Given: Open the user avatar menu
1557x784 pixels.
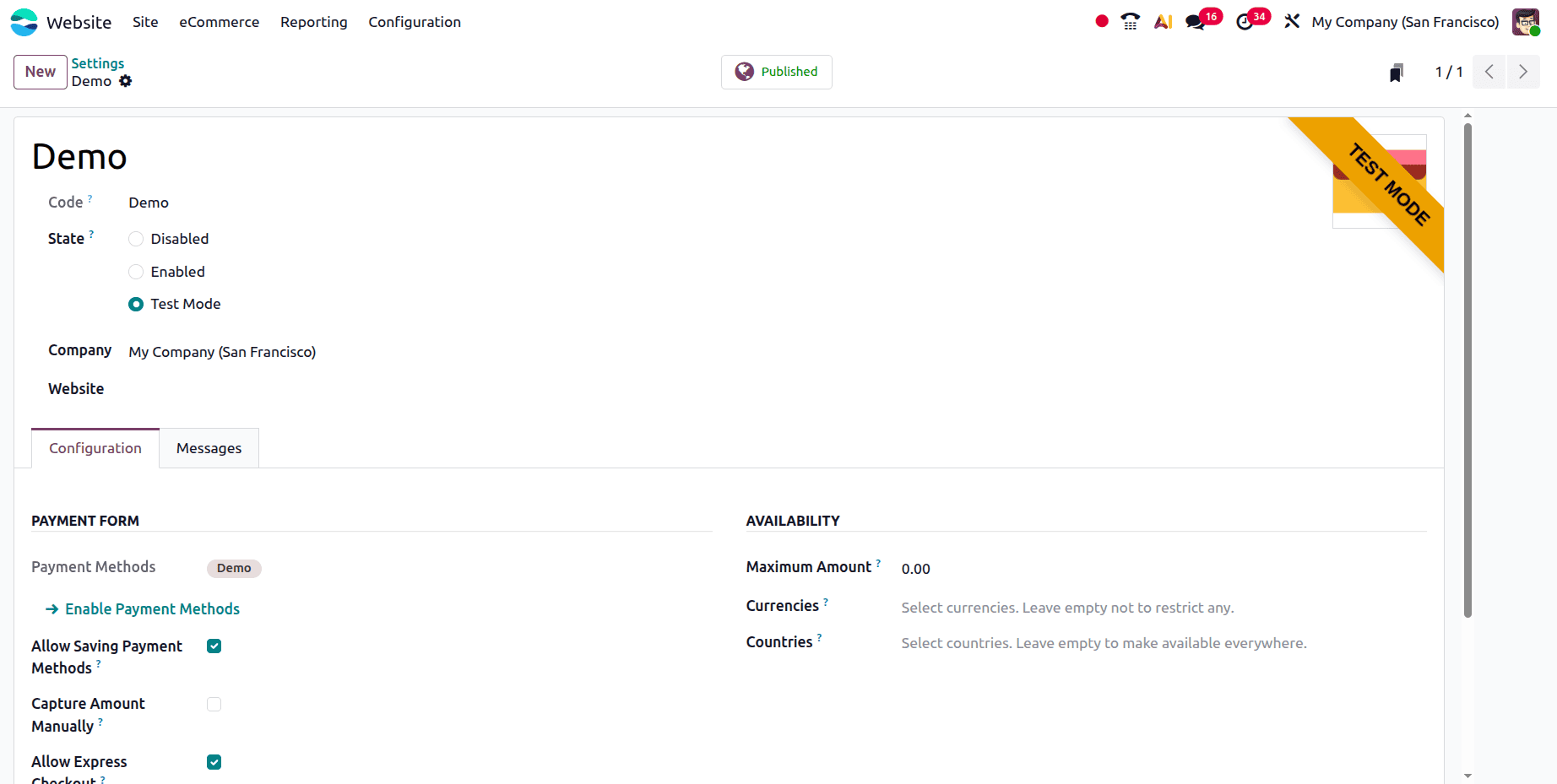Looking at the screenshot, I should pyautogui.click(x=1526, y=22).
